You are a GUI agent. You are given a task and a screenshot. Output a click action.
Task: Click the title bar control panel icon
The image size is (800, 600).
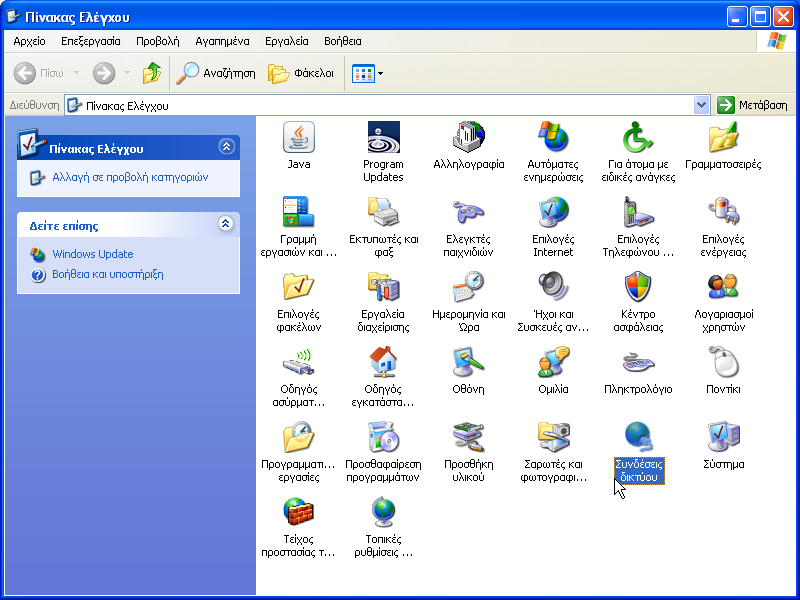click(12, 17)
